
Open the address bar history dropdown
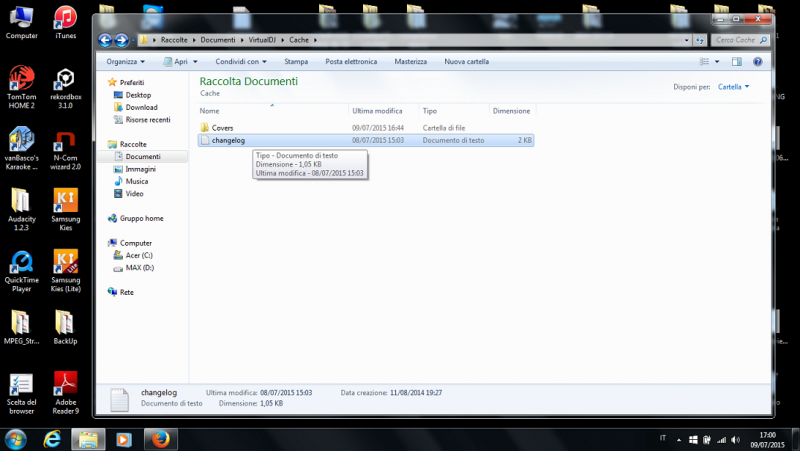[687, 40]
